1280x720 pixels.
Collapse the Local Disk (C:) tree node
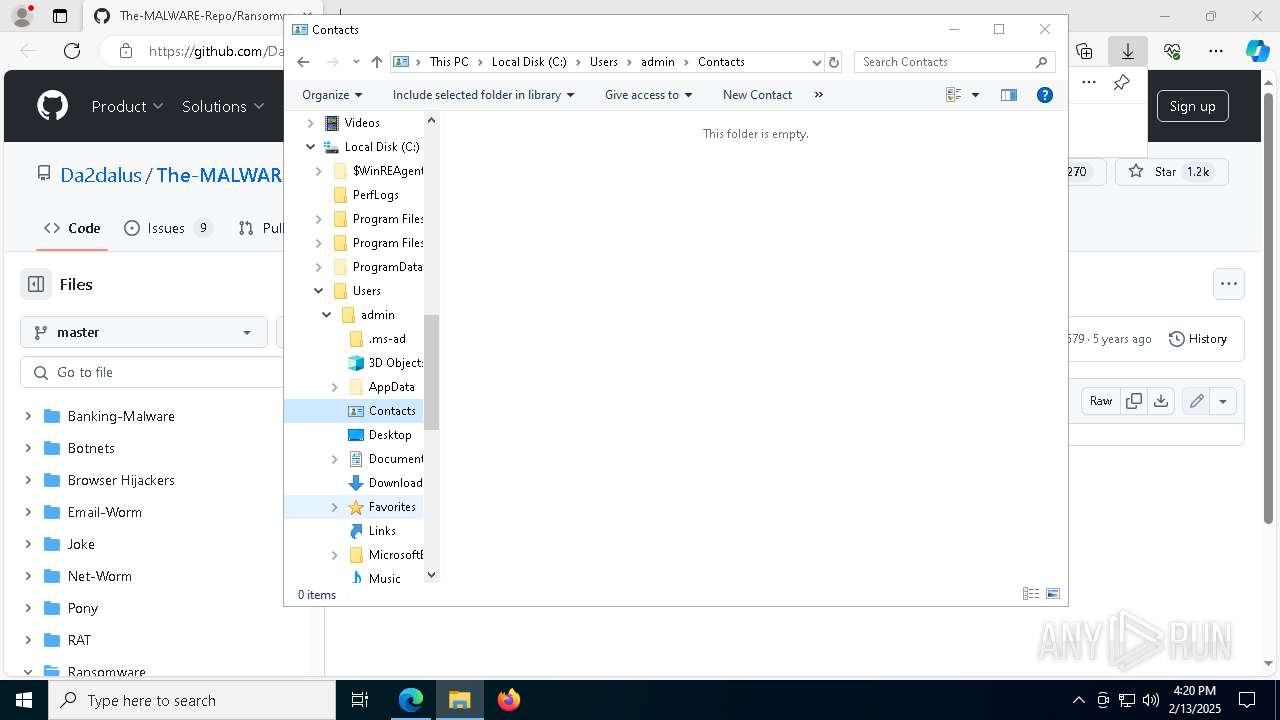point(311,147)
